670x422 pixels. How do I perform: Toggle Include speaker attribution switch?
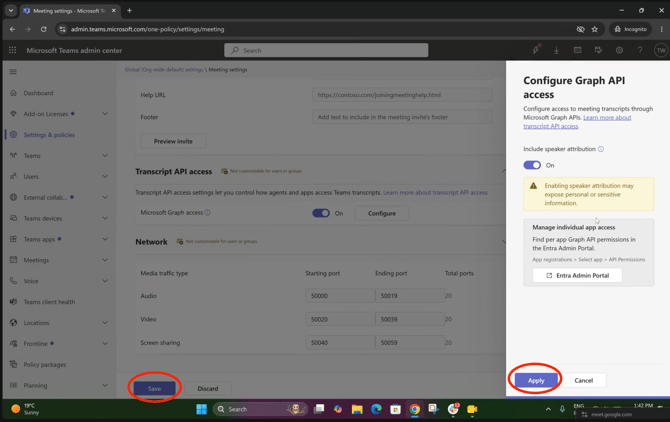point(532,165)
